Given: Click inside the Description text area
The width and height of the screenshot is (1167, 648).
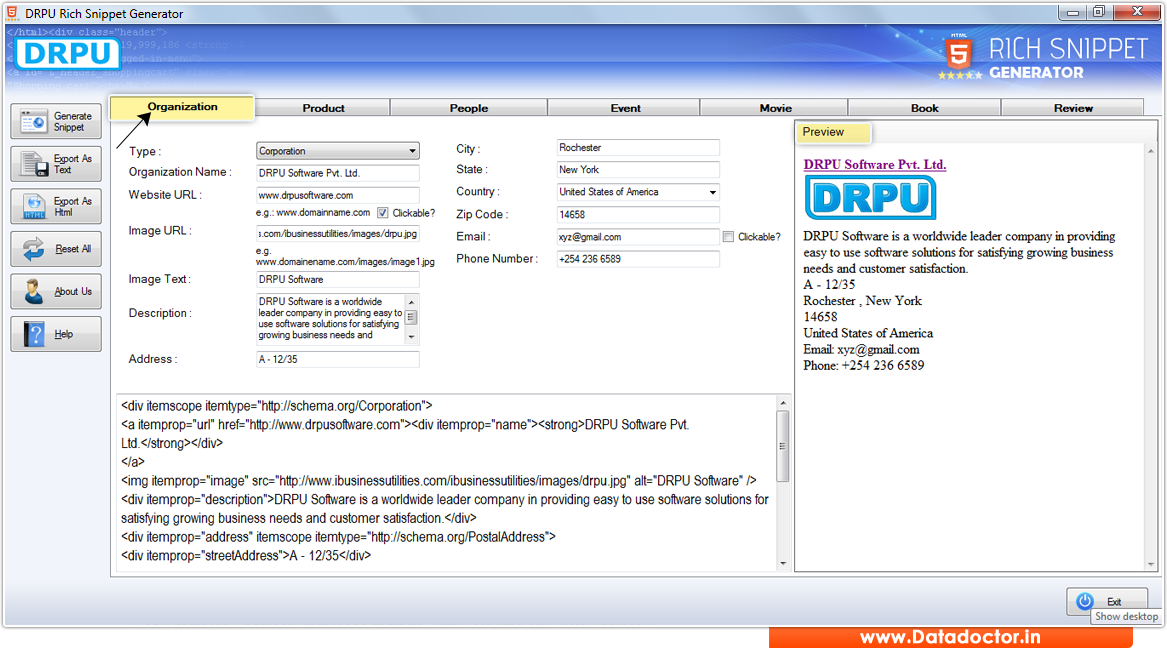Looking at the screenshot, I should click(x=330, y=318).
